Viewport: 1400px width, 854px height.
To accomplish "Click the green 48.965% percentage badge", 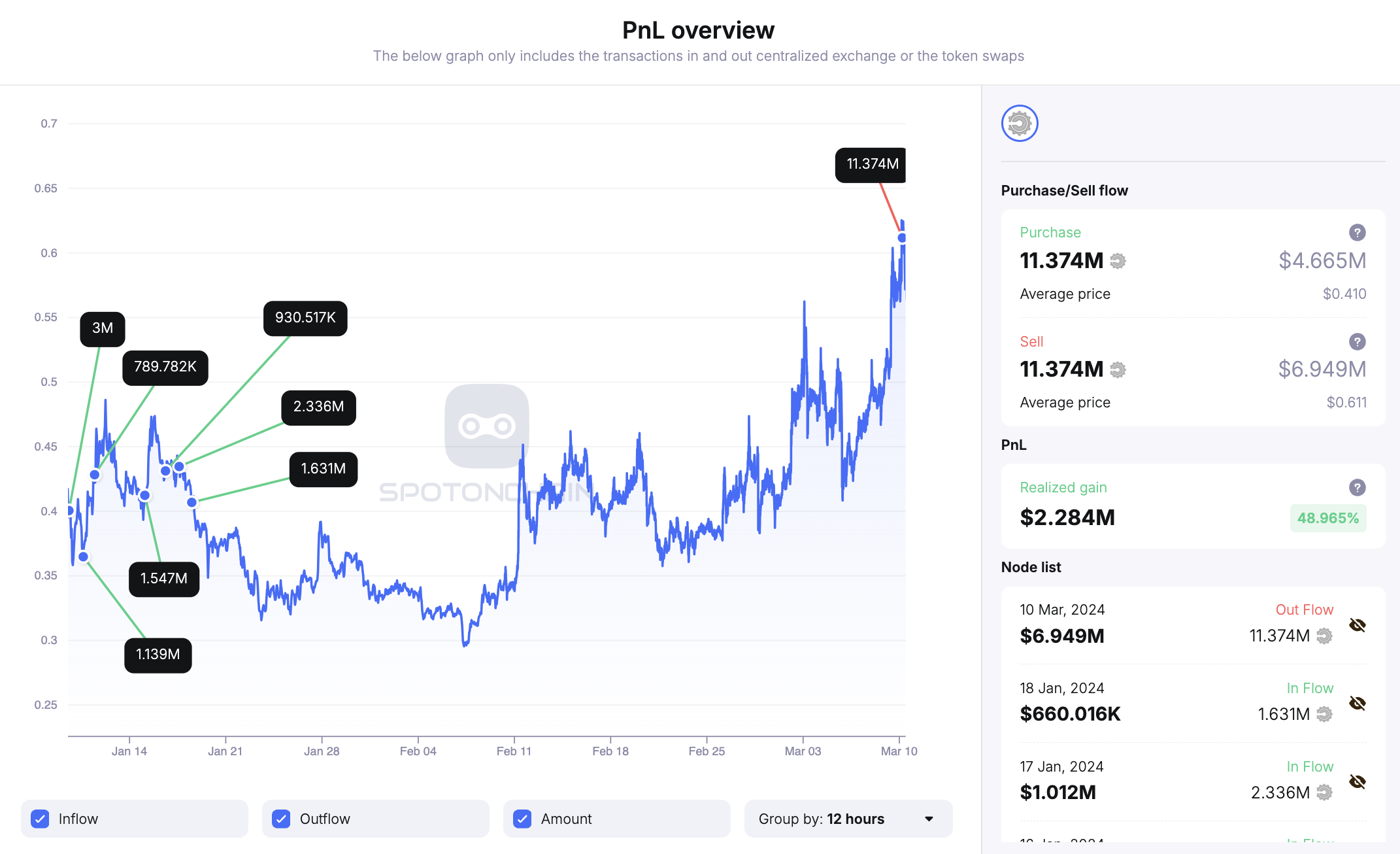I will 1328,518.
